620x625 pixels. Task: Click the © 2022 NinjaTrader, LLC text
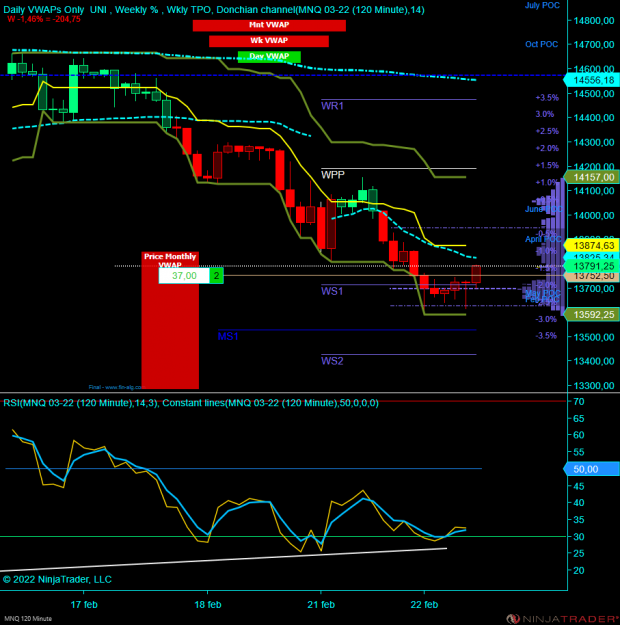tap(57, 579)
